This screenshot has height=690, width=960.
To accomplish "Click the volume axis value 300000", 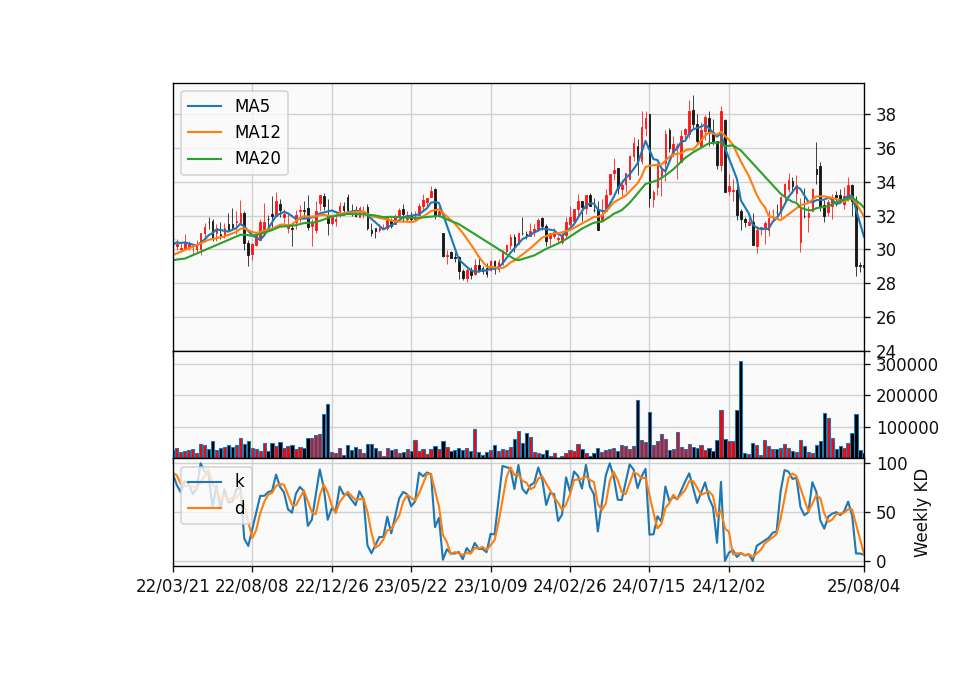I will [x=907, y=365].
